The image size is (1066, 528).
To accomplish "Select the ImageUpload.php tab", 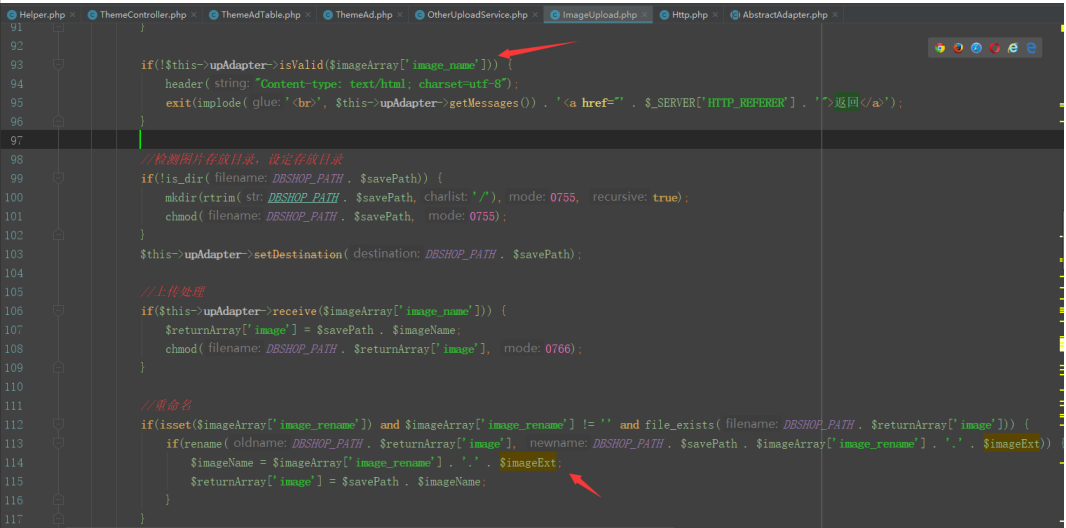I will 598,14.
